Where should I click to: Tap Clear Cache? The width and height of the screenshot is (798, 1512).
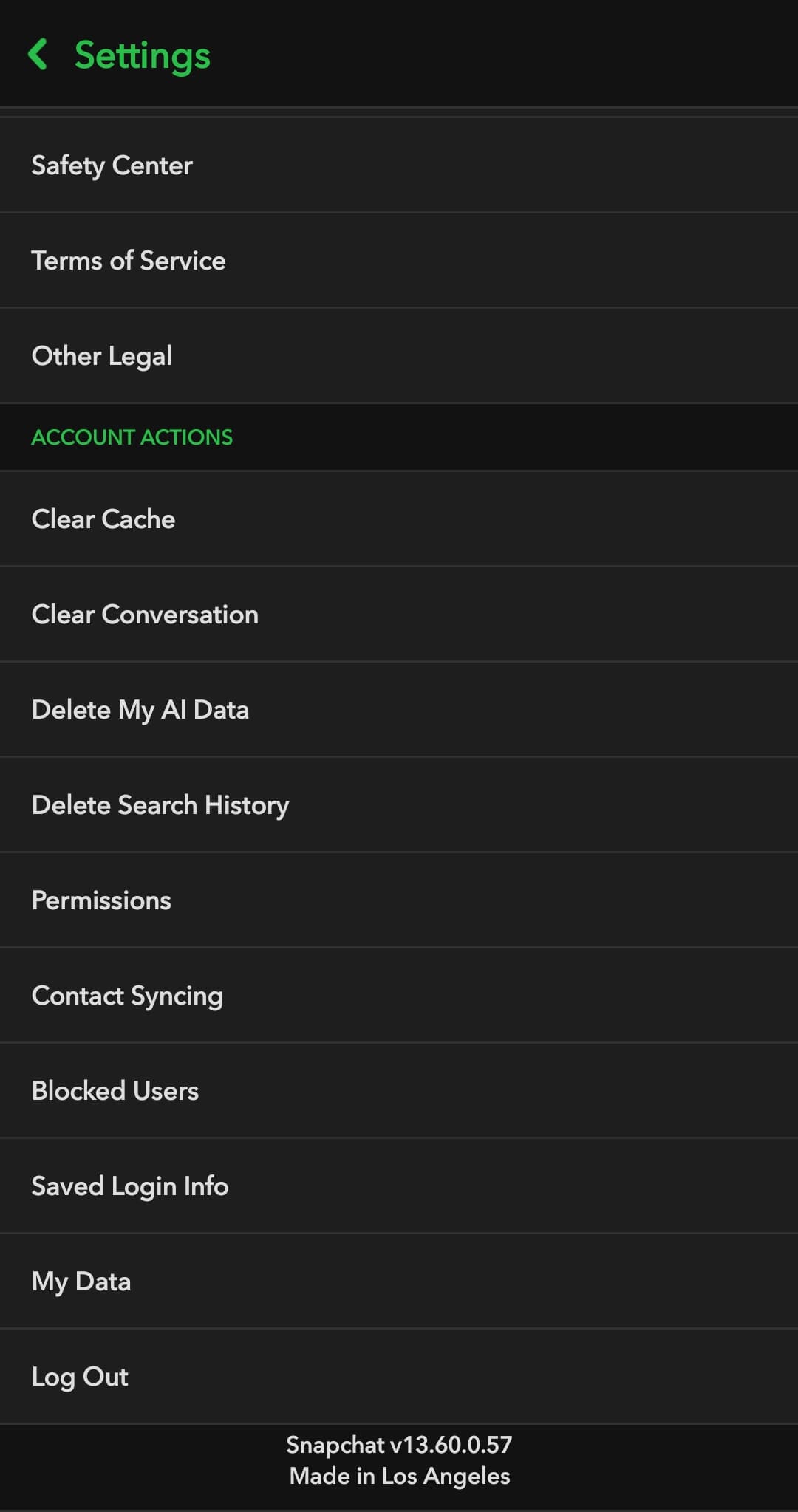click(103, 519)
